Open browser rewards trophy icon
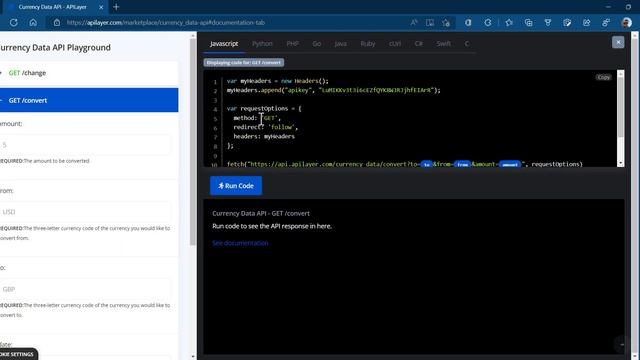Image resolution: width=640 pixels, height=360 pixels. [548, 22]
